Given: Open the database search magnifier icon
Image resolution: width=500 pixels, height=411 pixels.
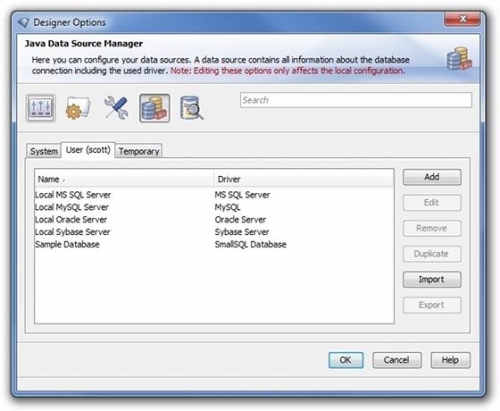Looking at the screenshot, I should (192, 108).
